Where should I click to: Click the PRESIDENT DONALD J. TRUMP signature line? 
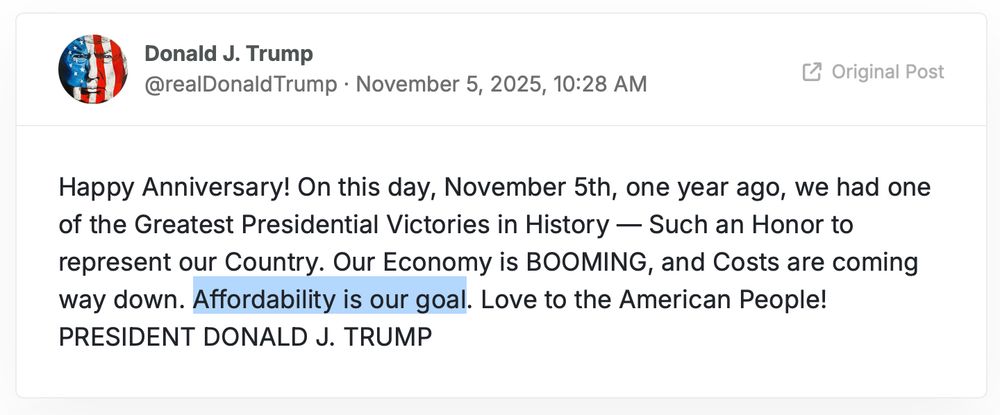[245, 337]
